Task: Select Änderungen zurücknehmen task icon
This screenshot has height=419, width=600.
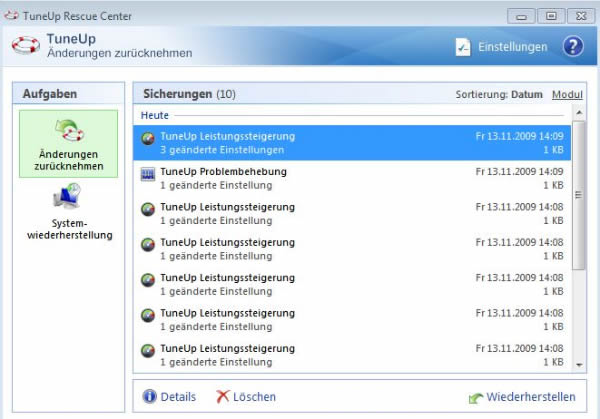Action: [69, 130]
